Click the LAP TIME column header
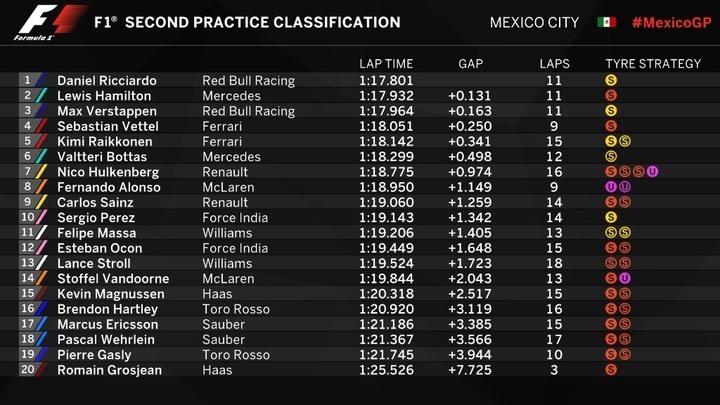This screenshot has height=405, width=720. 386,64
